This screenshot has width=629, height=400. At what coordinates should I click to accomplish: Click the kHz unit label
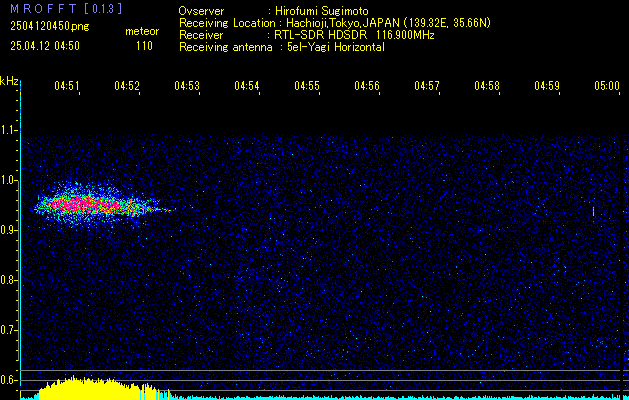(x=9, y=81)
